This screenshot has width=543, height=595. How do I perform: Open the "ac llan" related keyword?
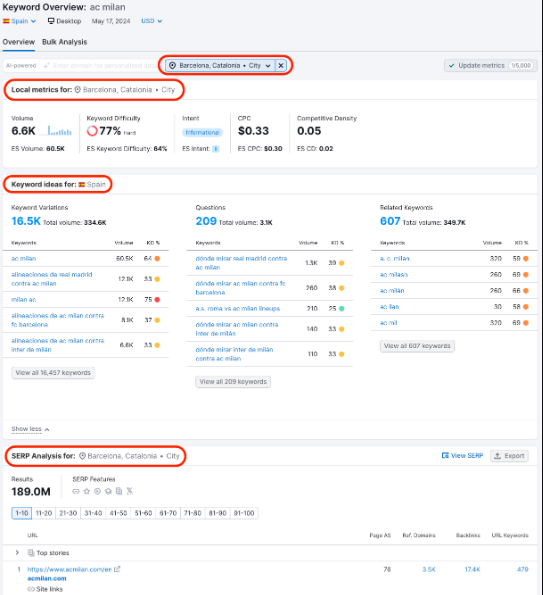(389, 307)
